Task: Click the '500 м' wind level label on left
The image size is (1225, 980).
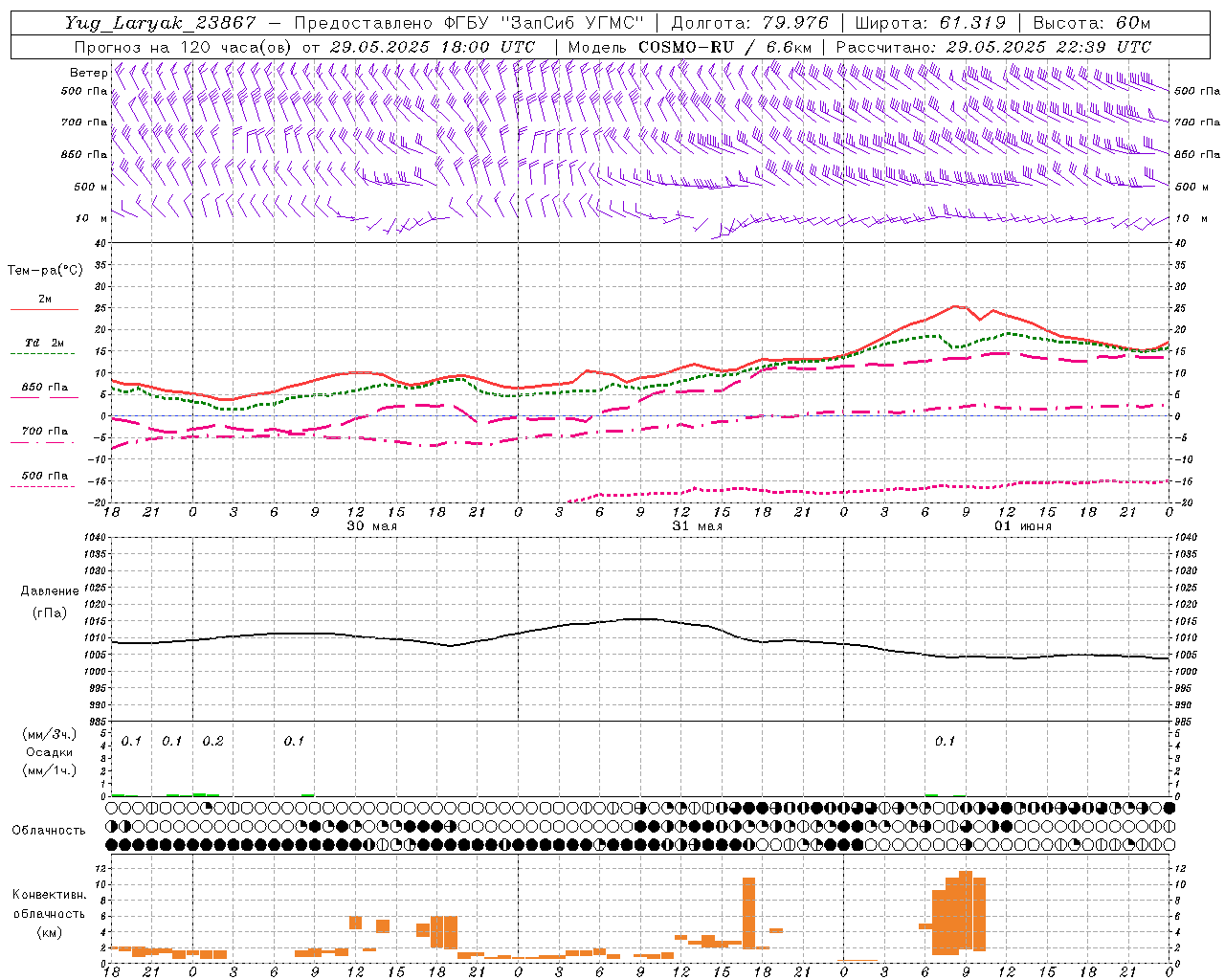Action: (91, 187)
